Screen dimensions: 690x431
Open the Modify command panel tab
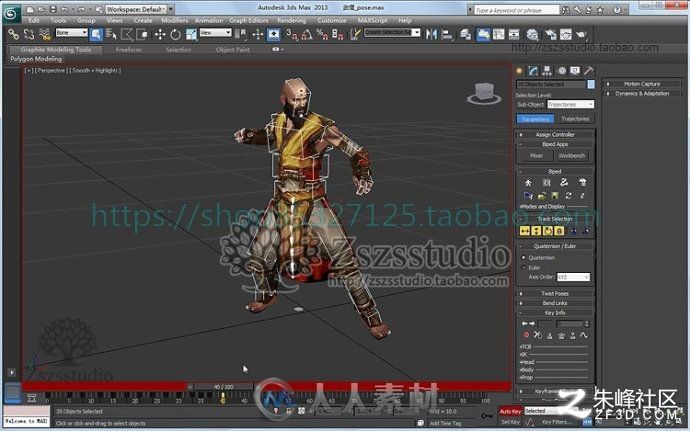coord(533,71)
